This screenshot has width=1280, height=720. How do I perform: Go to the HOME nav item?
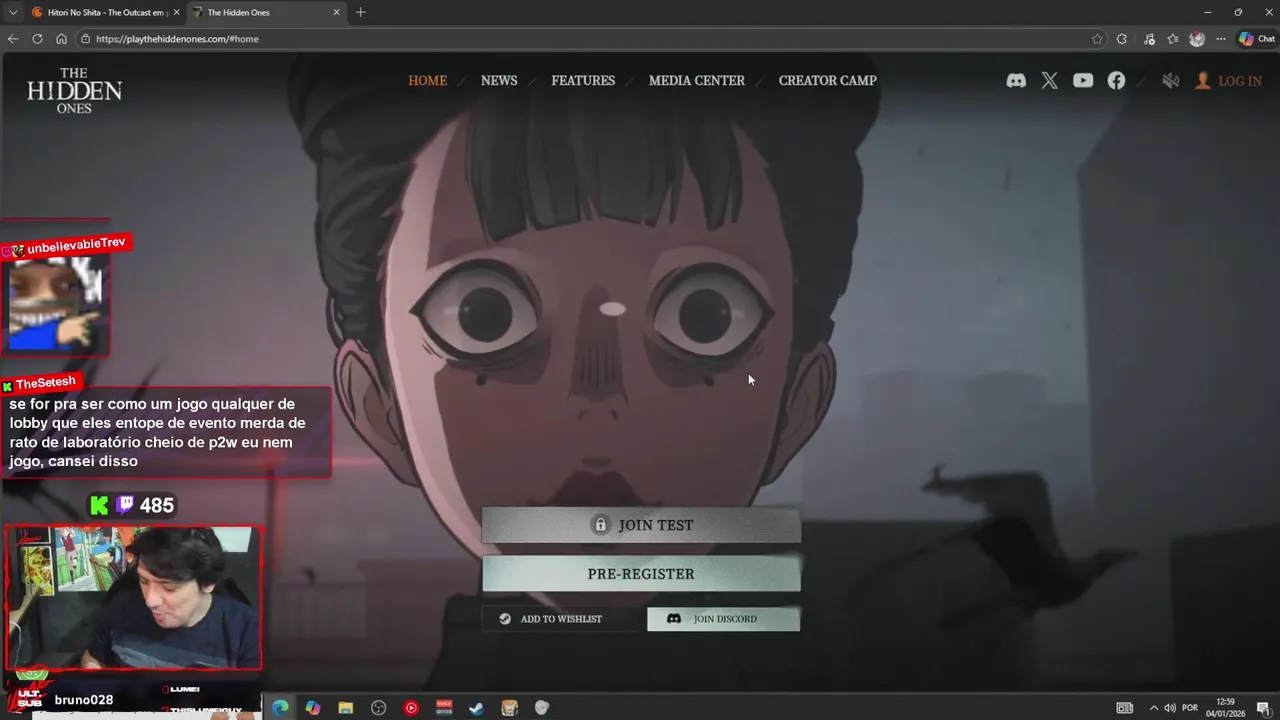[427, 81]
